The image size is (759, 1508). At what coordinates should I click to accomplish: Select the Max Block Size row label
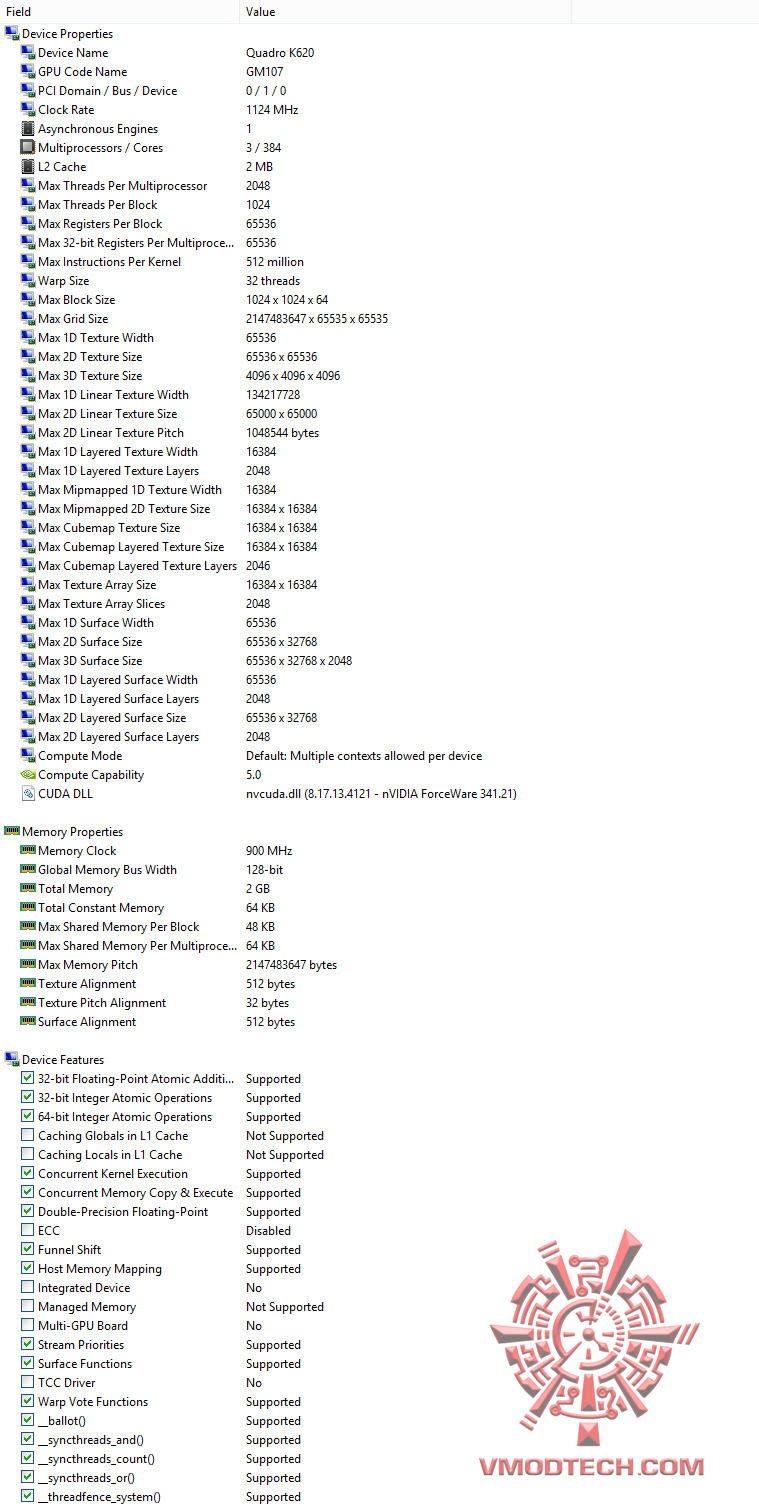coord(76,299)
